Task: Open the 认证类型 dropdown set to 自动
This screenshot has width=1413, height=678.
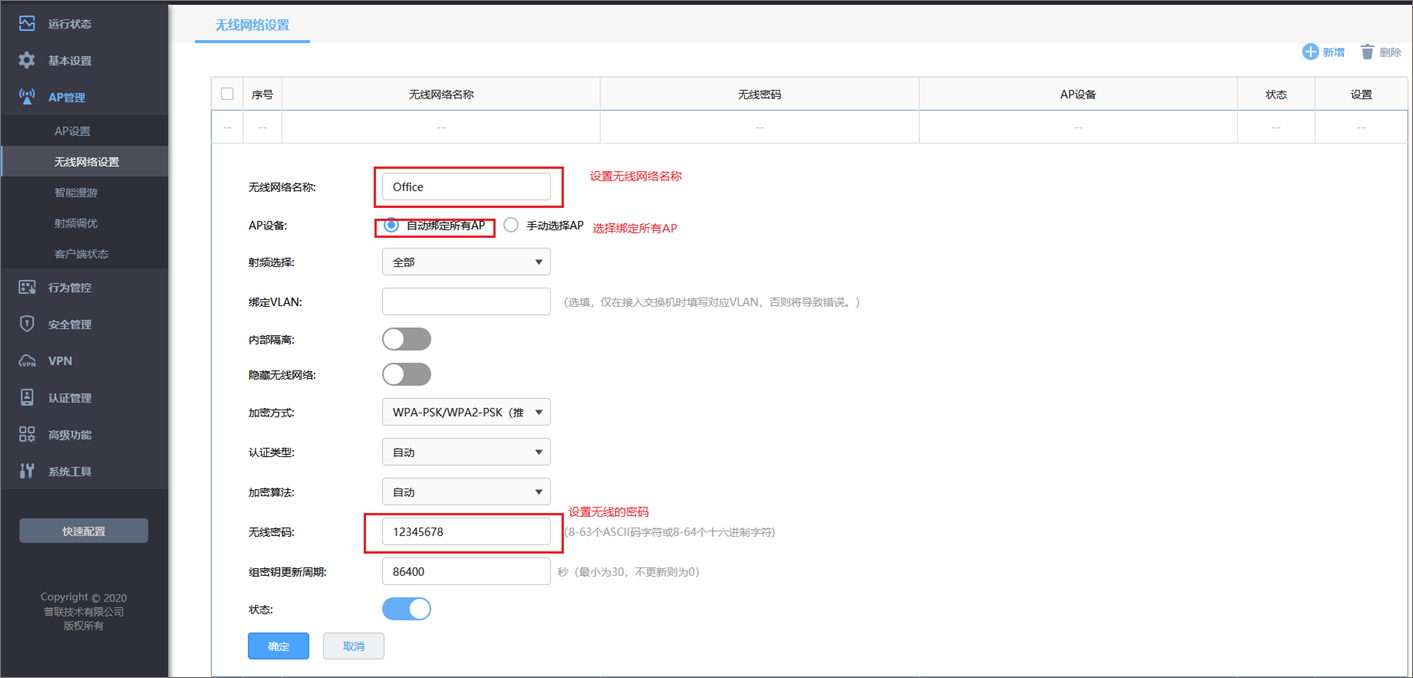Action: pyautogui.click(x=465, y=451)
